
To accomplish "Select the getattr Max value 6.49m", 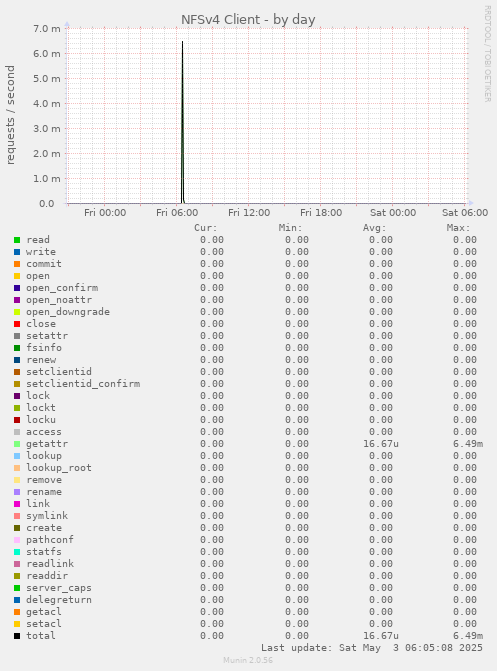I will coord(468,444).
